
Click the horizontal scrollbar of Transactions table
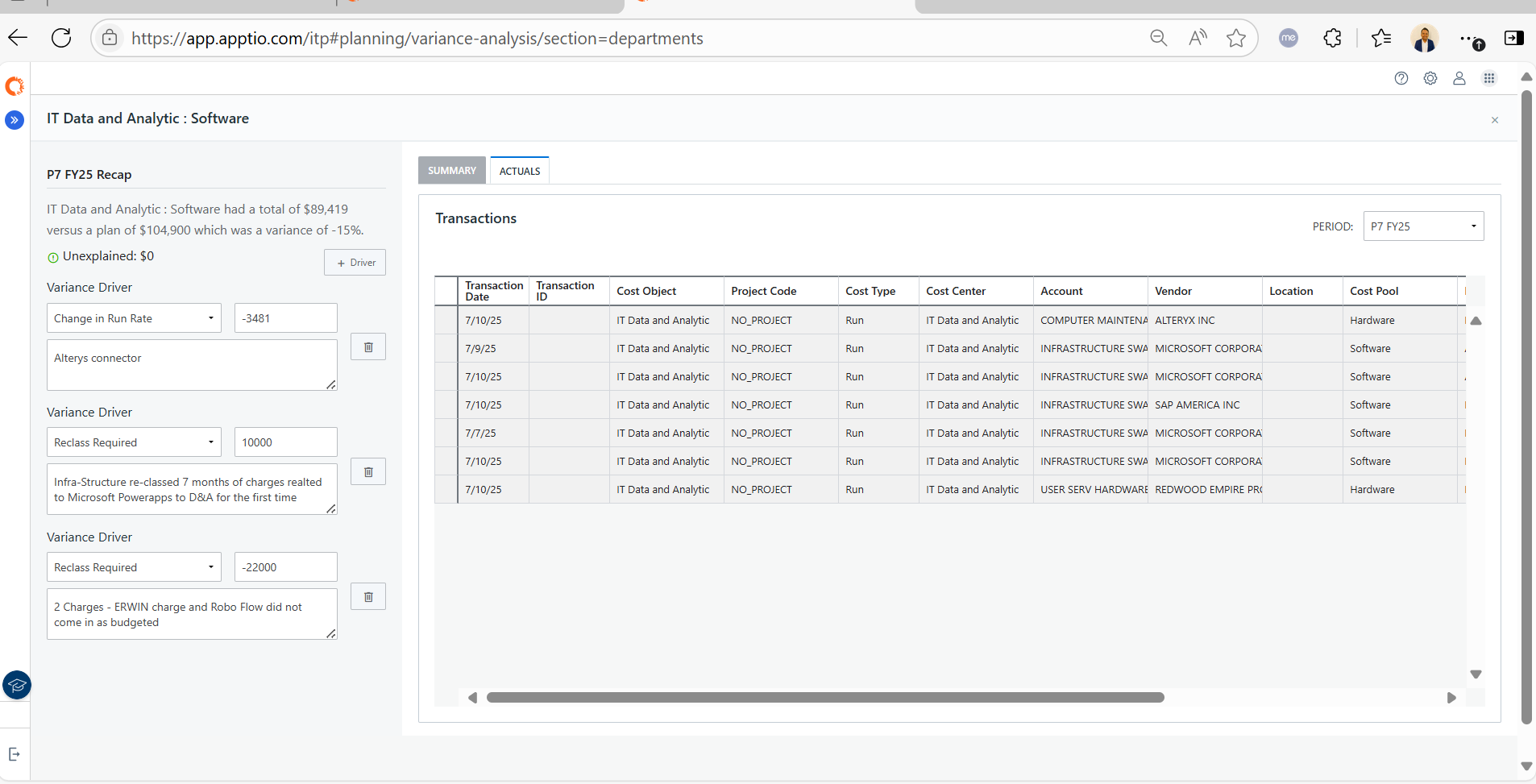[825, 698]
